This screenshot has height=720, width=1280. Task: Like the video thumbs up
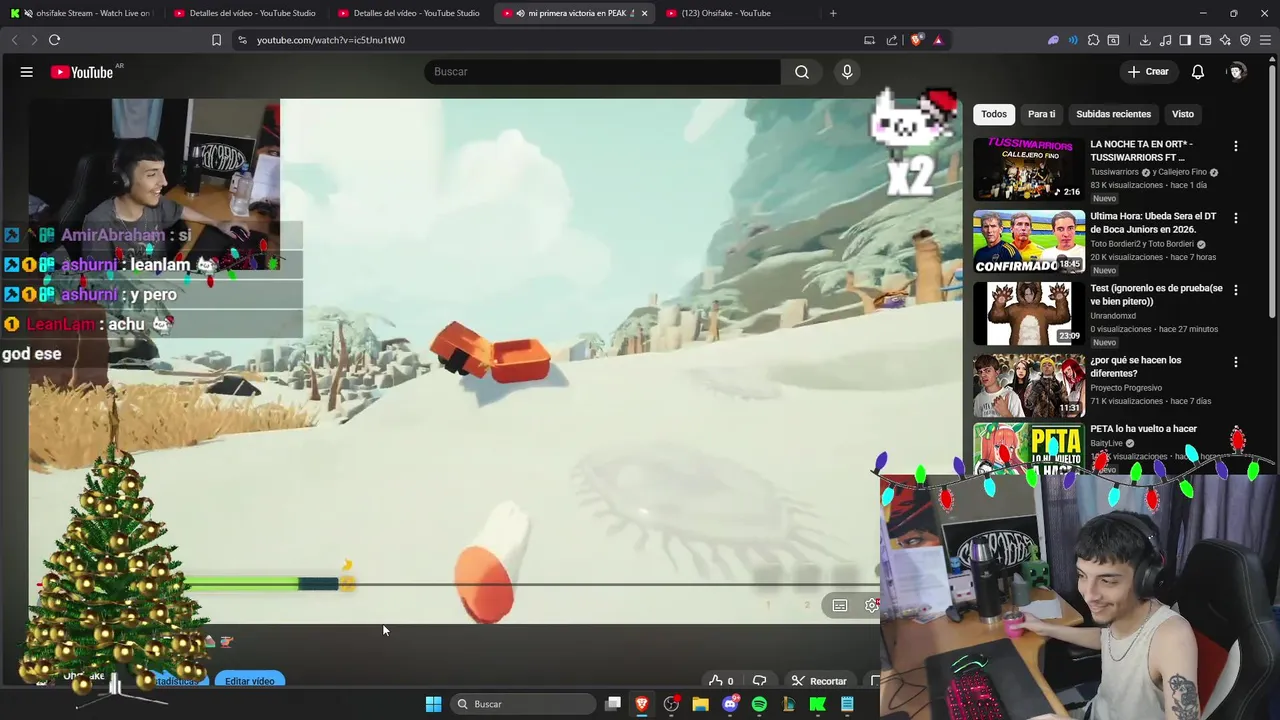(x=720, y=681)
